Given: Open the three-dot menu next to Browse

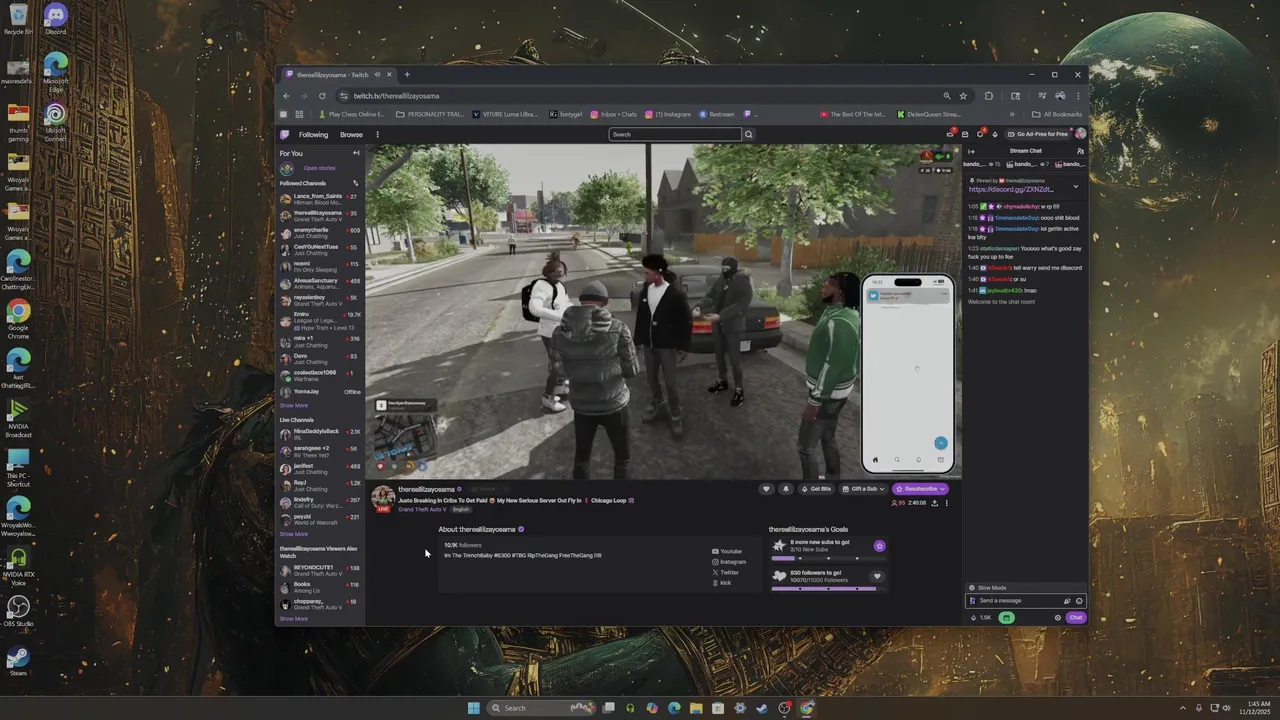Looking at the screenshot, I should click(377, 134).
